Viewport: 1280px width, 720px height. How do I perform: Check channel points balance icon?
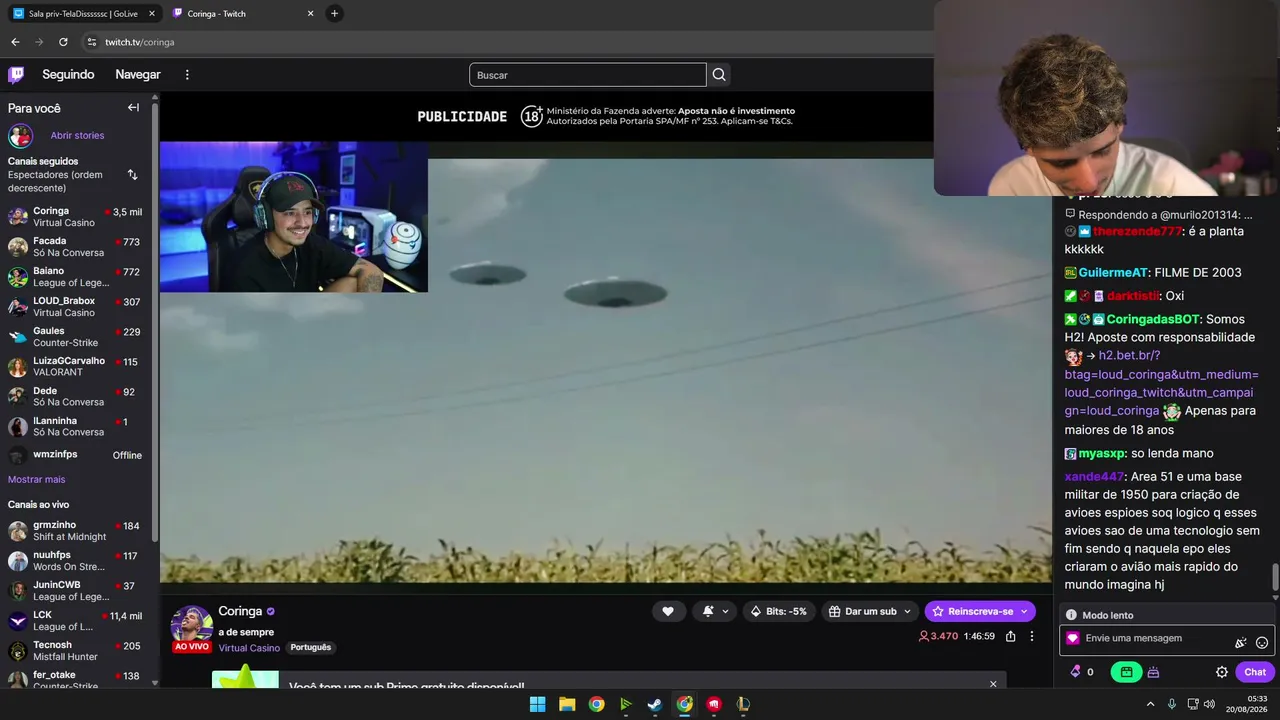click(1076, 672)
